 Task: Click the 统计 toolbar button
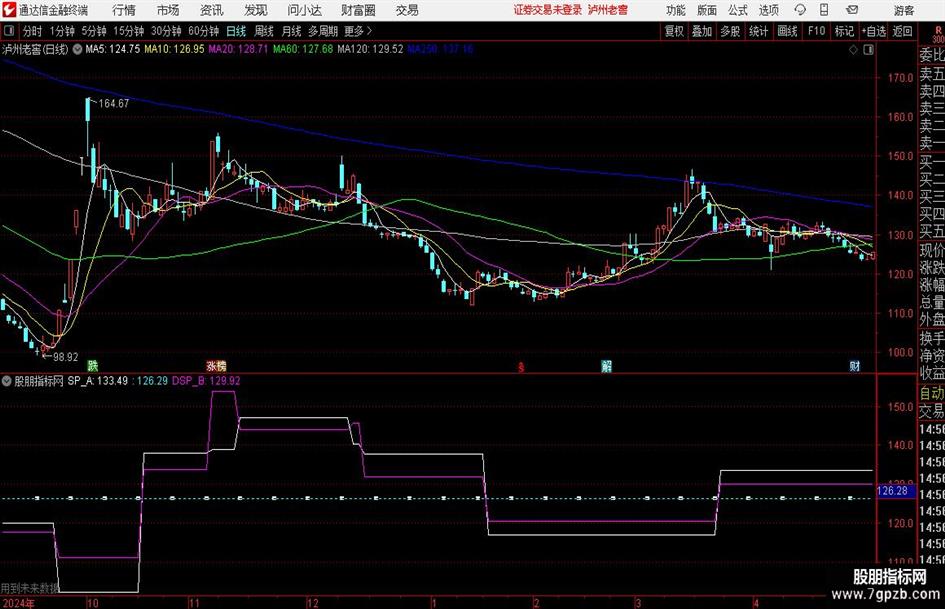[759, 31]
